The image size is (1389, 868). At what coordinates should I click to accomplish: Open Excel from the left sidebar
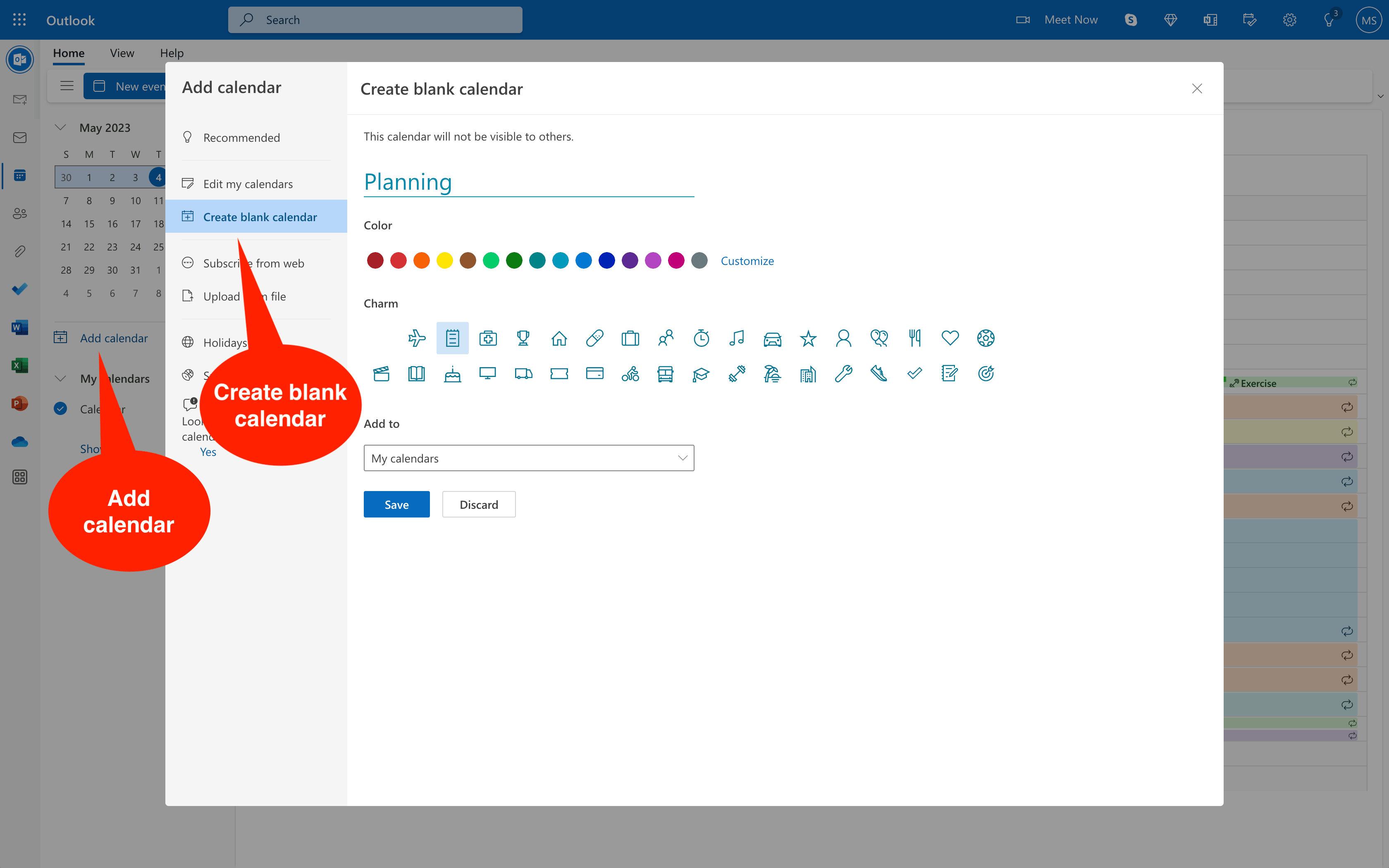(x=19, y=365)
